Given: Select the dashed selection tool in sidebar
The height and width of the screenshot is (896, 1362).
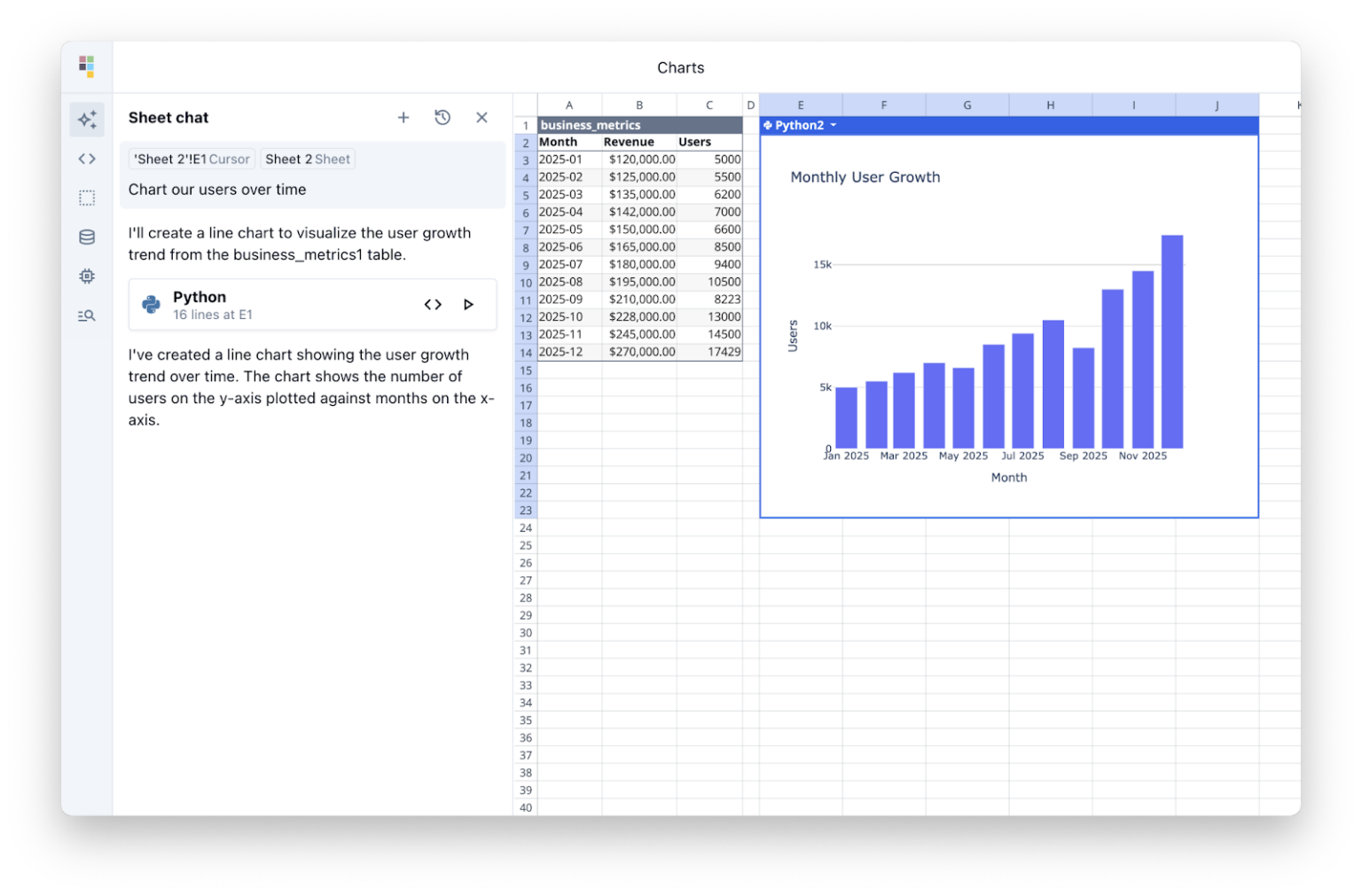Looking at the screenshot, I should click(x=86, y=197).
